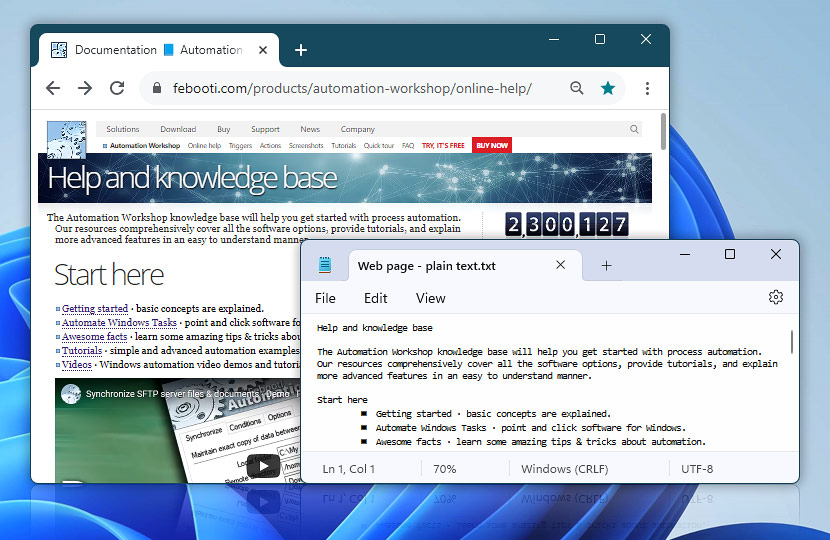The width and height of the screenshot is (830, 540).
Task: Click the website search magnifier icon
Action: coord(634,129)
